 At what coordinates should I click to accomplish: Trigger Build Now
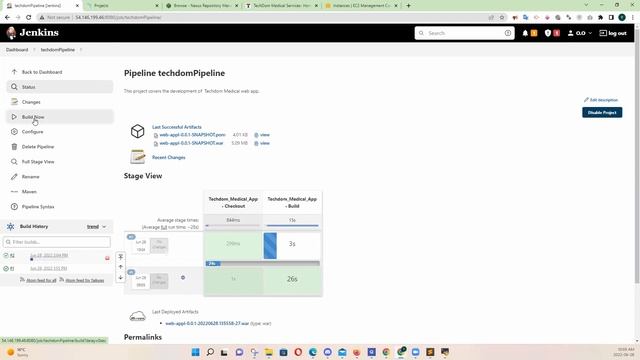[x=60, y=117]
